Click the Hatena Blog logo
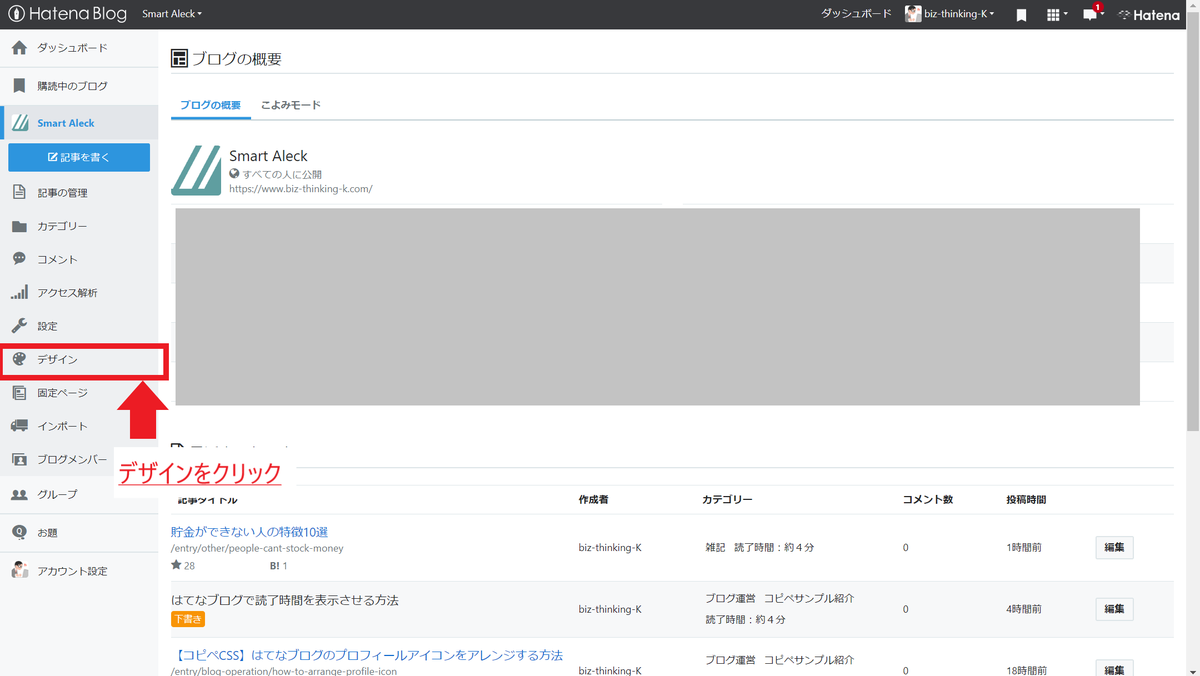 [x=66, y=14]
